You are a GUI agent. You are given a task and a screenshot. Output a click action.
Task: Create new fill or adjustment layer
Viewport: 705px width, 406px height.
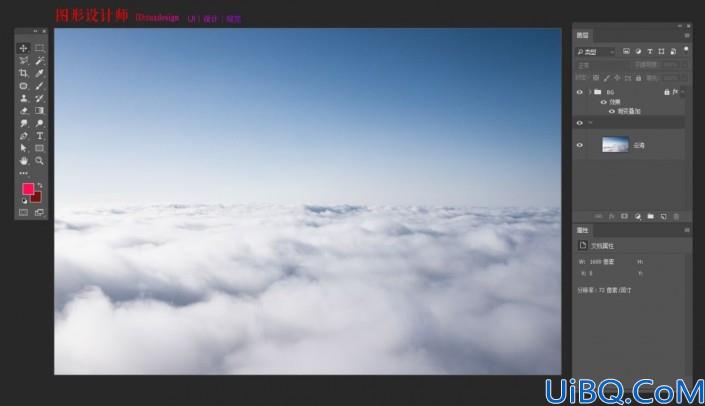coord(638,217)
